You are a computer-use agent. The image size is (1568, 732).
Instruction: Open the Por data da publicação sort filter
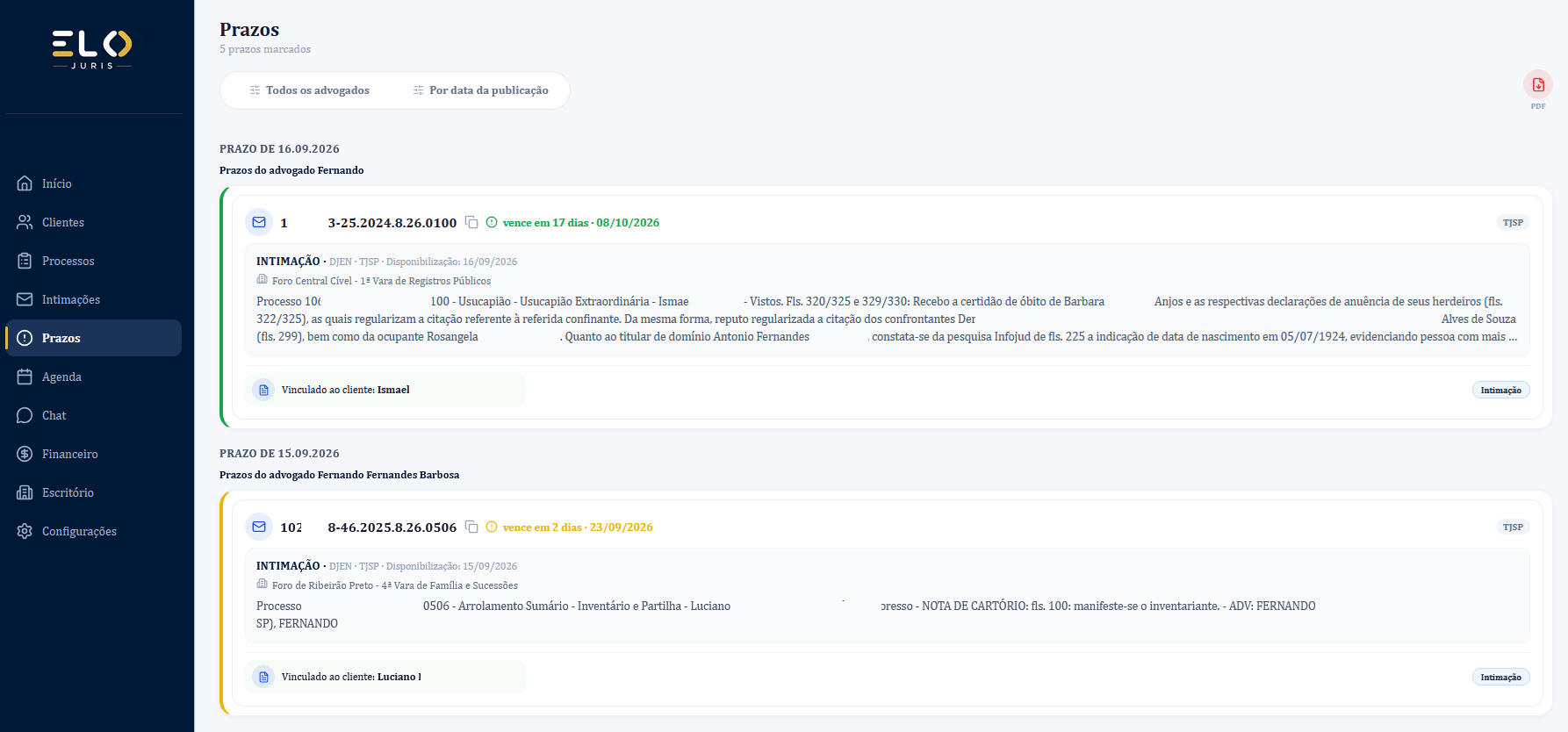pos(480,90)
